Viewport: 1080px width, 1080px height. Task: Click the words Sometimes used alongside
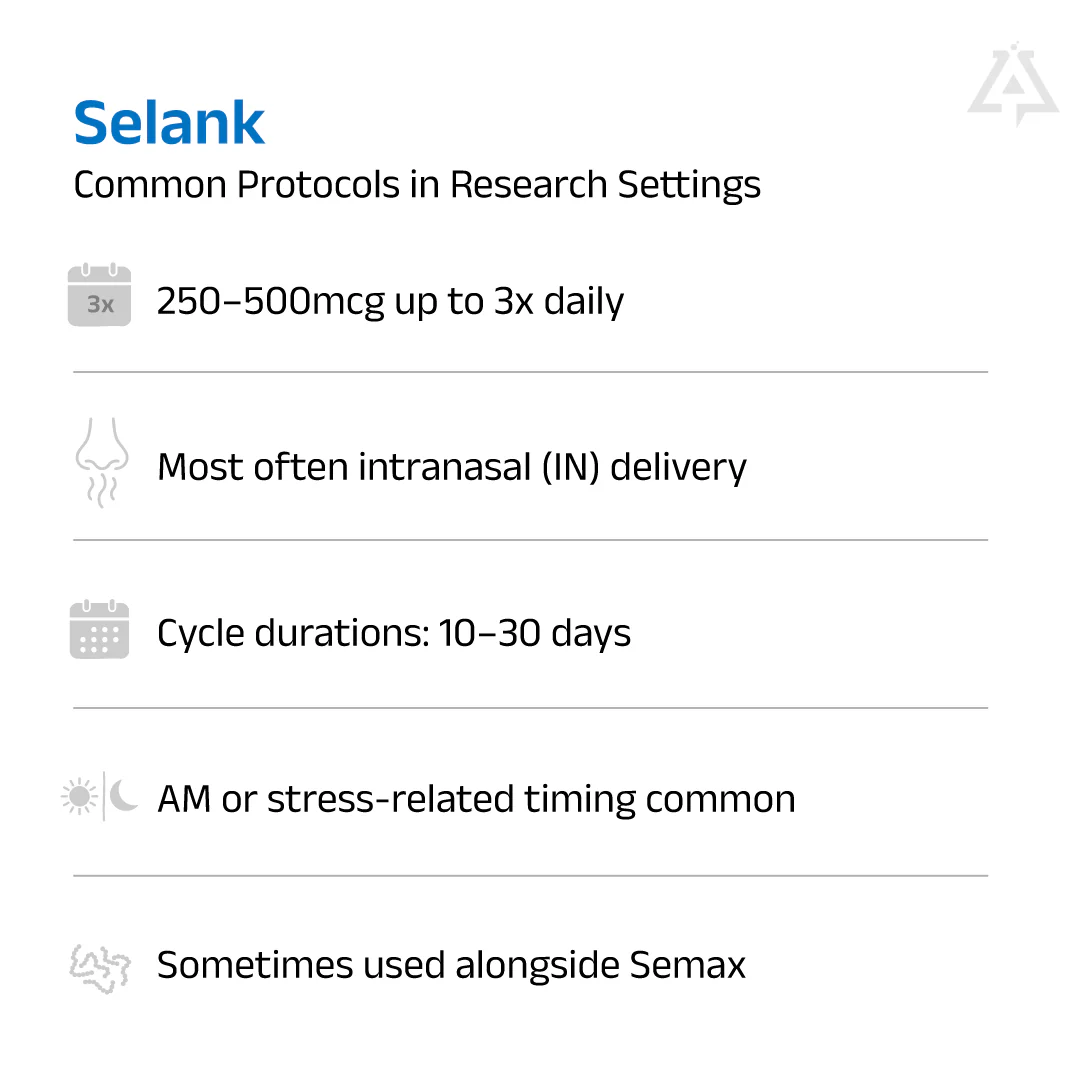click(x=388, y=966)
